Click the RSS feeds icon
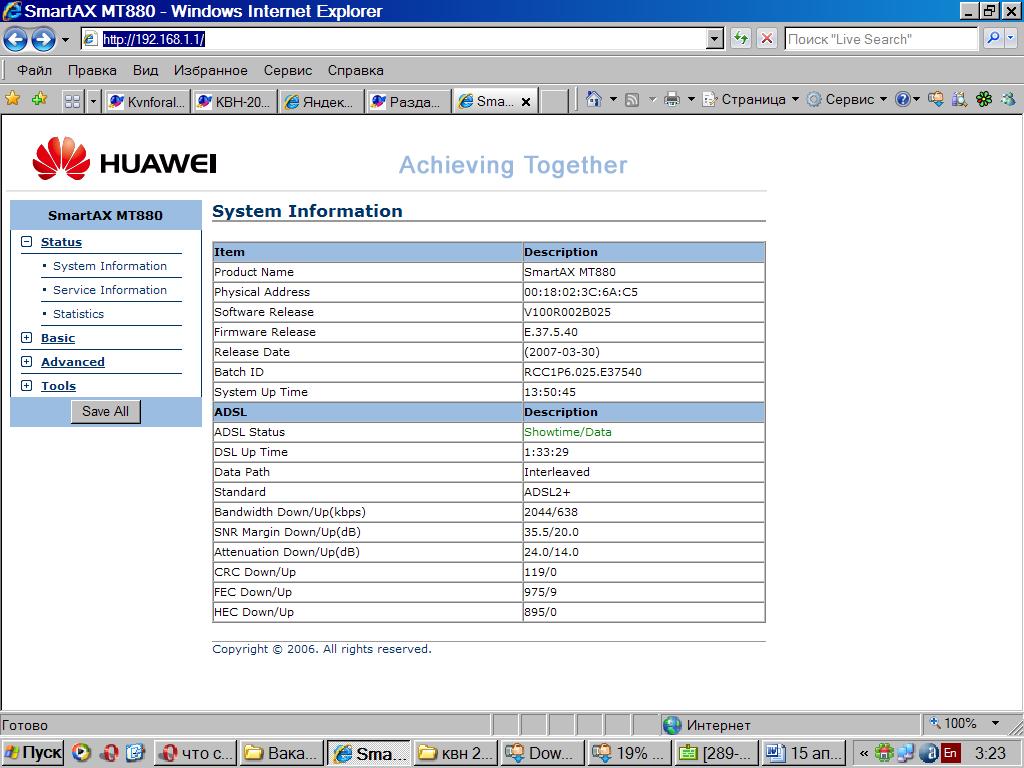 [632, 99]
